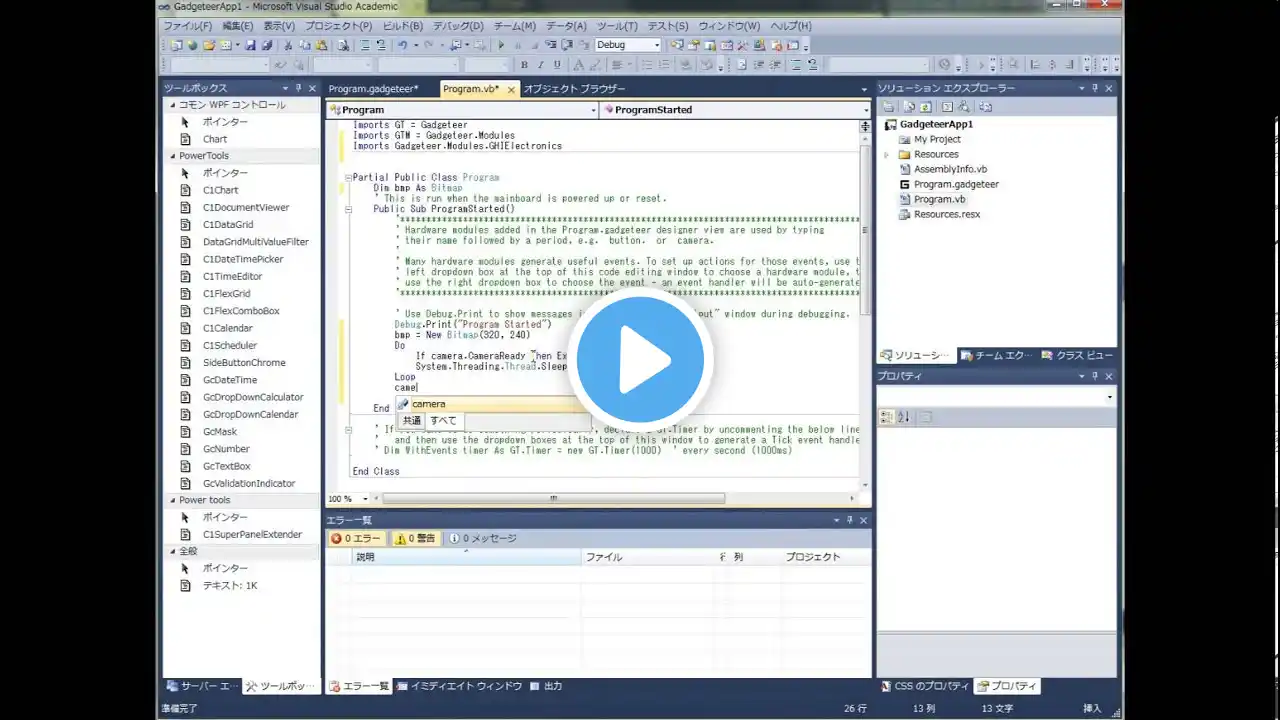Switch to the イミディエイト ウィンドウ tab
1280x720 pixels.
click(459, 686)
